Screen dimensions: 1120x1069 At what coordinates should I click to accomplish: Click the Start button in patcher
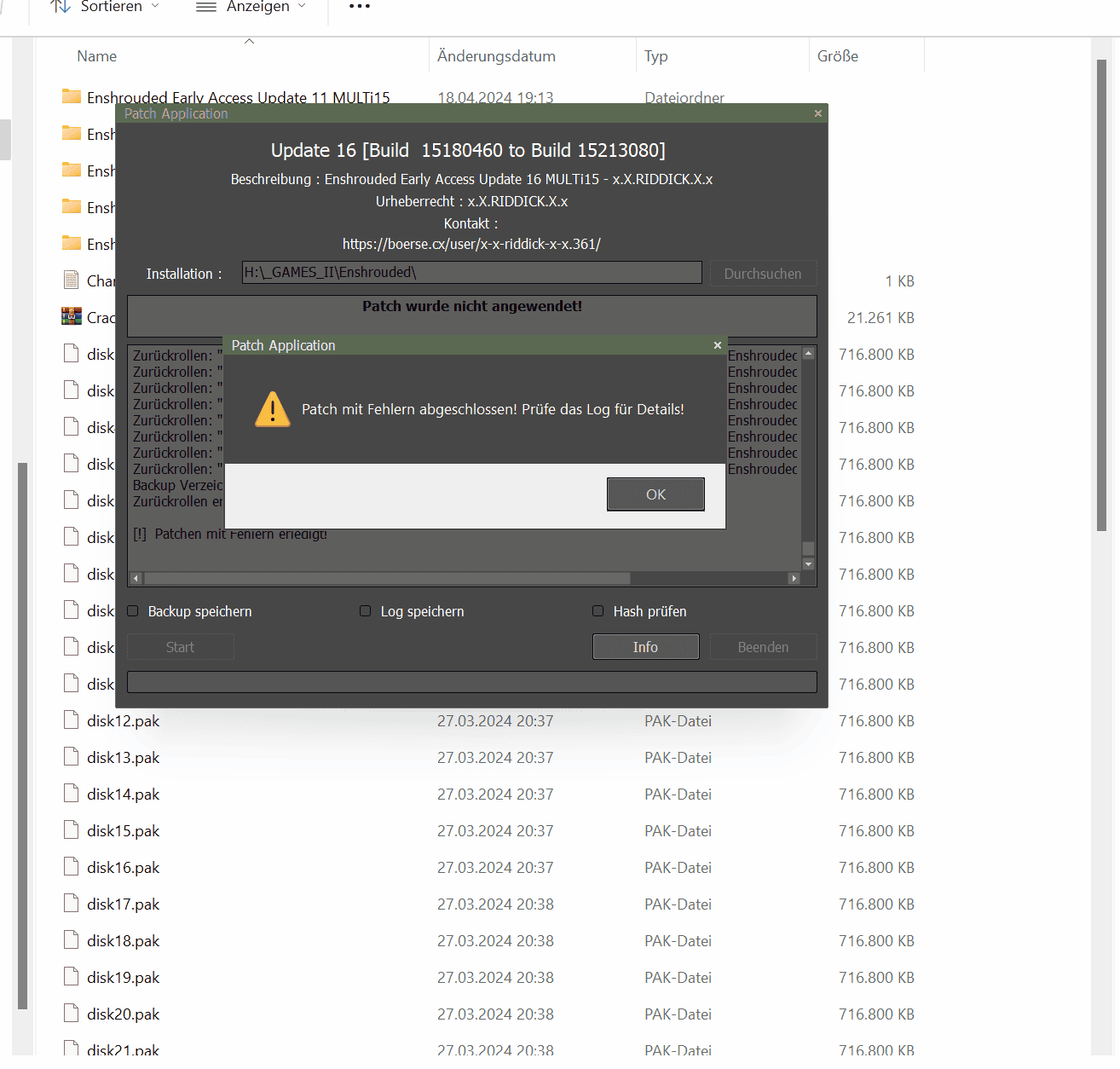180,647
